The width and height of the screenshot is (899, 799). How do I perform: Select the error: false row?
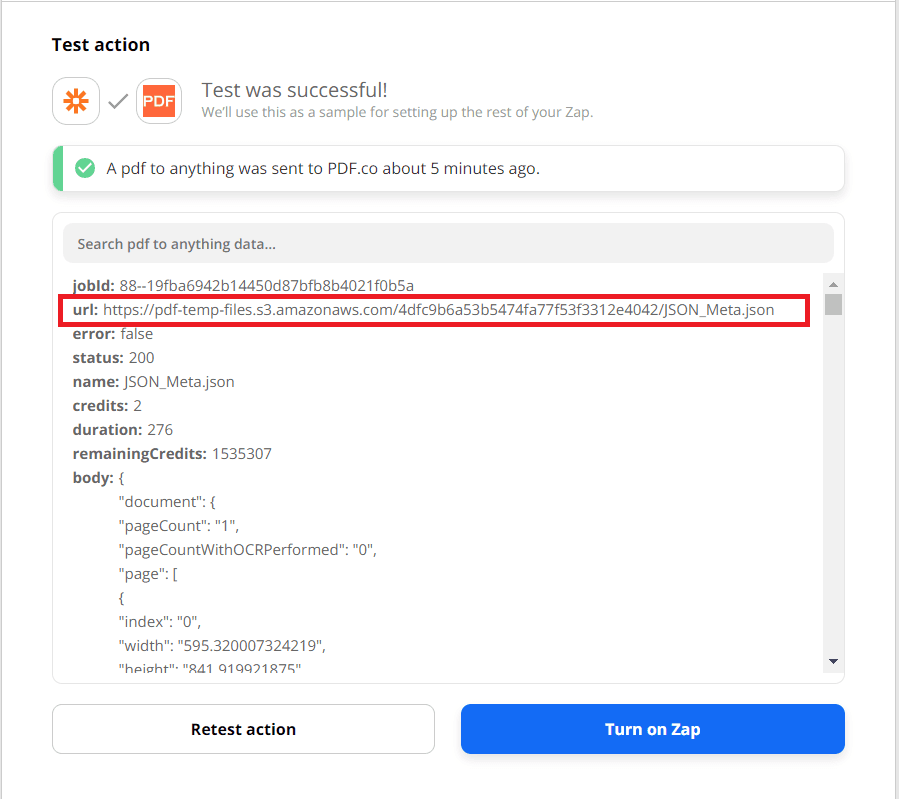coord(113,334)
